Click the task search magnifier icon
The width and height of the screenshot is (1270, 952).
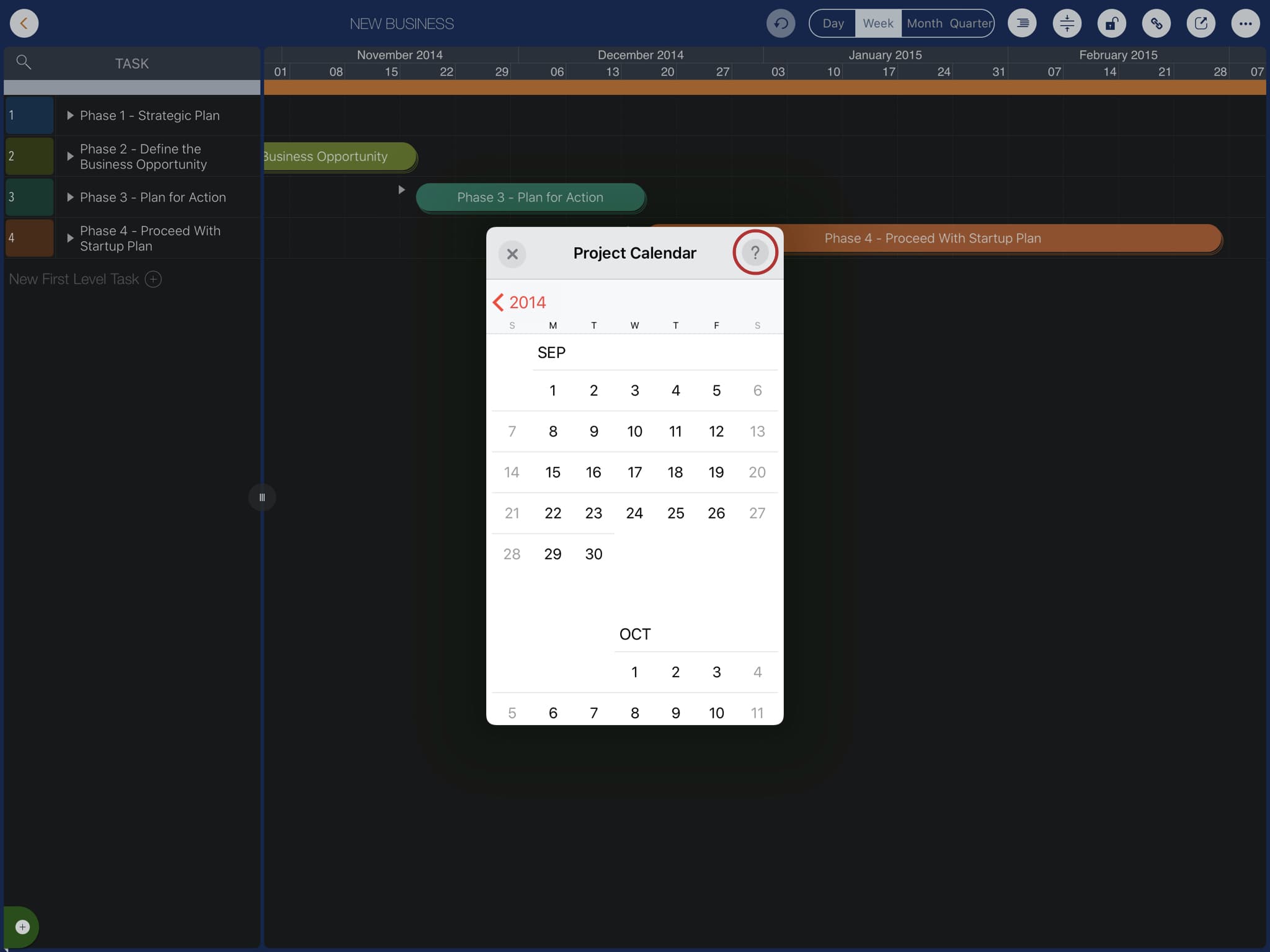click(x=24, y=62)
